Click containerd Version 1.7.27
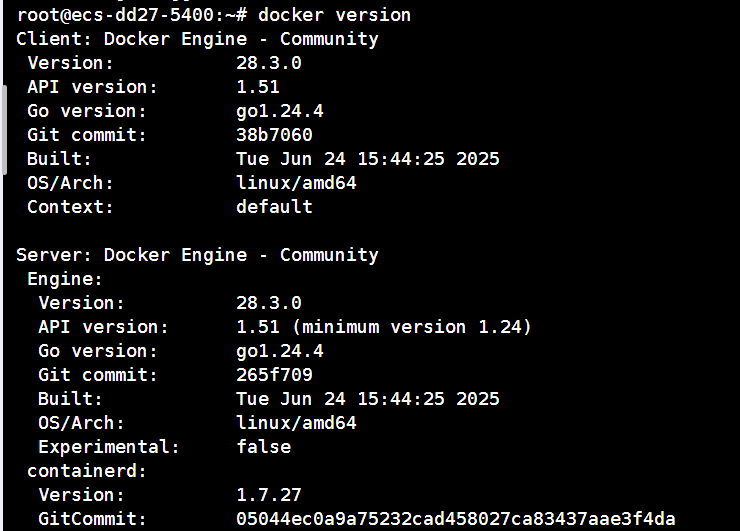This screenshot has width=740, height=531. click(x=269, y=495)
